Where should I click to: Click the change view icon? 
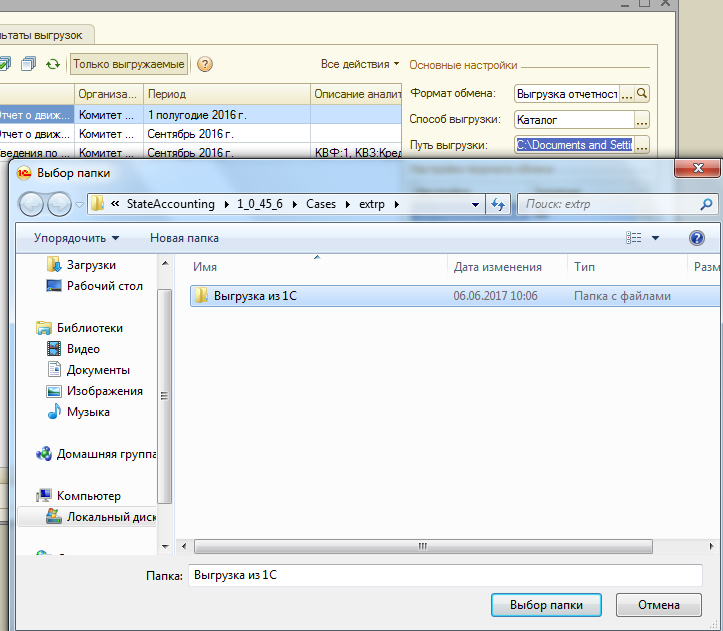[x=634, y=238]
